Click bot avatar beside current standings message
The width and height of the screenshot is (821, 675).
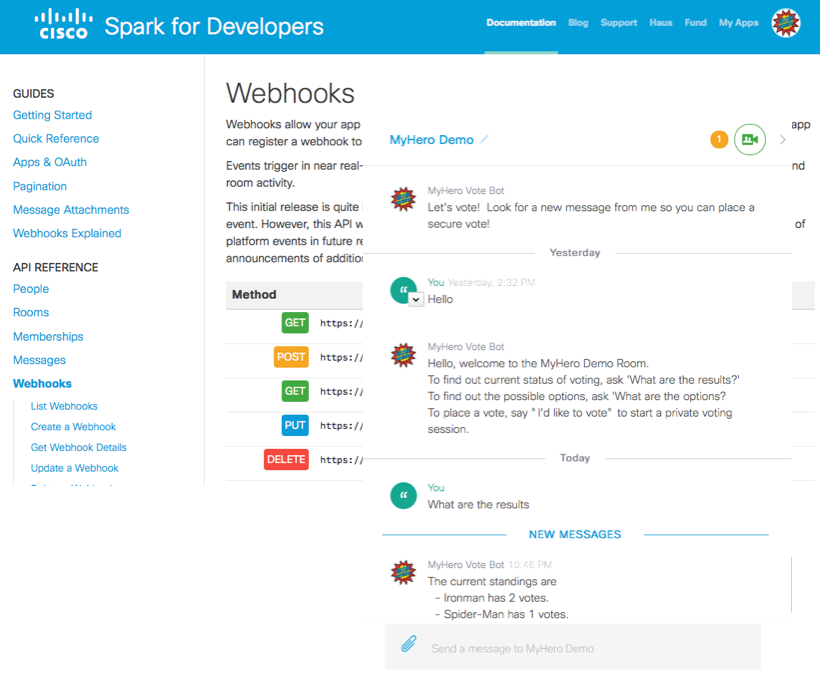(403, 572)
